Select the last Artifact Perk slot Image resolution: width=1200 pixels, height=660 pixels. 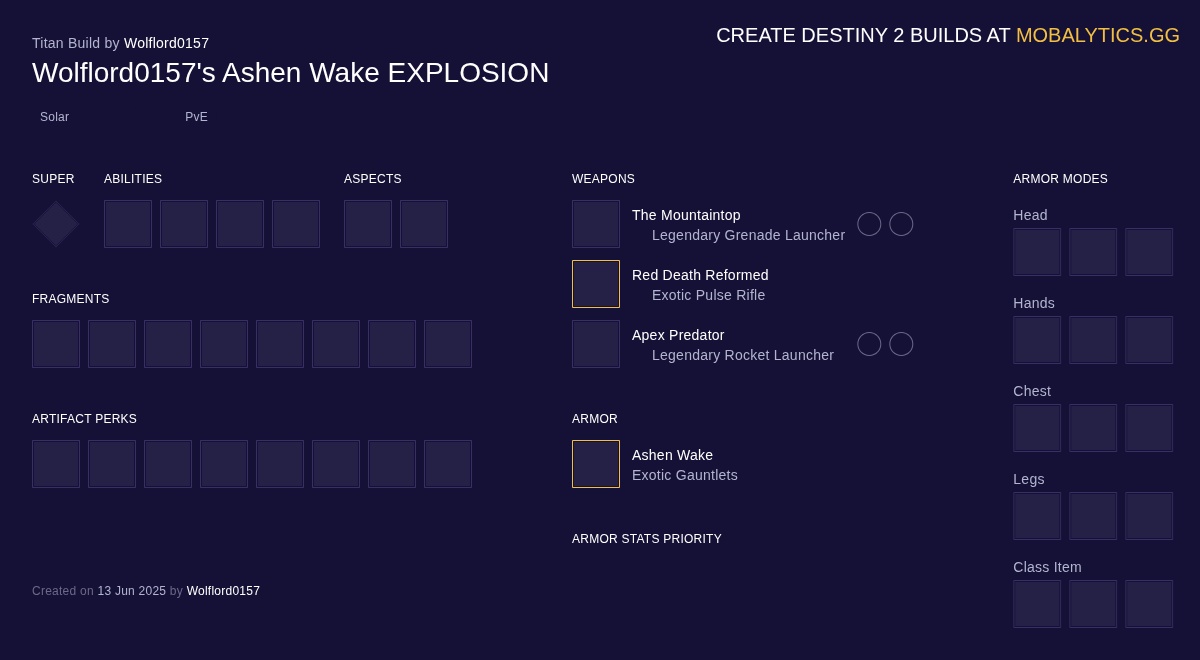pyautogui.click(x=448, y=464)
